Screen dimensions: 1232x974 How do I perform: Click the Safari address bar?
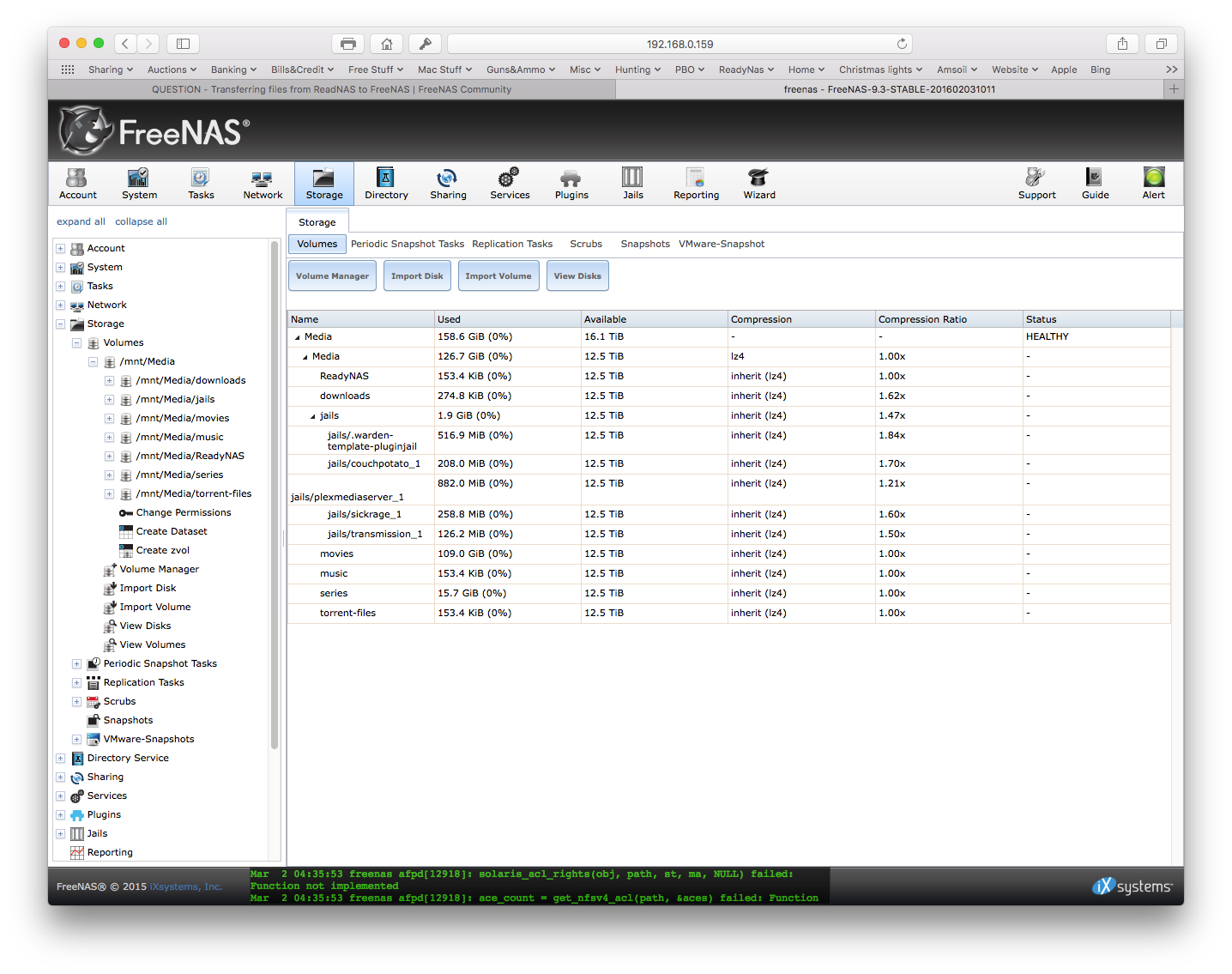(x=679, y=44)
